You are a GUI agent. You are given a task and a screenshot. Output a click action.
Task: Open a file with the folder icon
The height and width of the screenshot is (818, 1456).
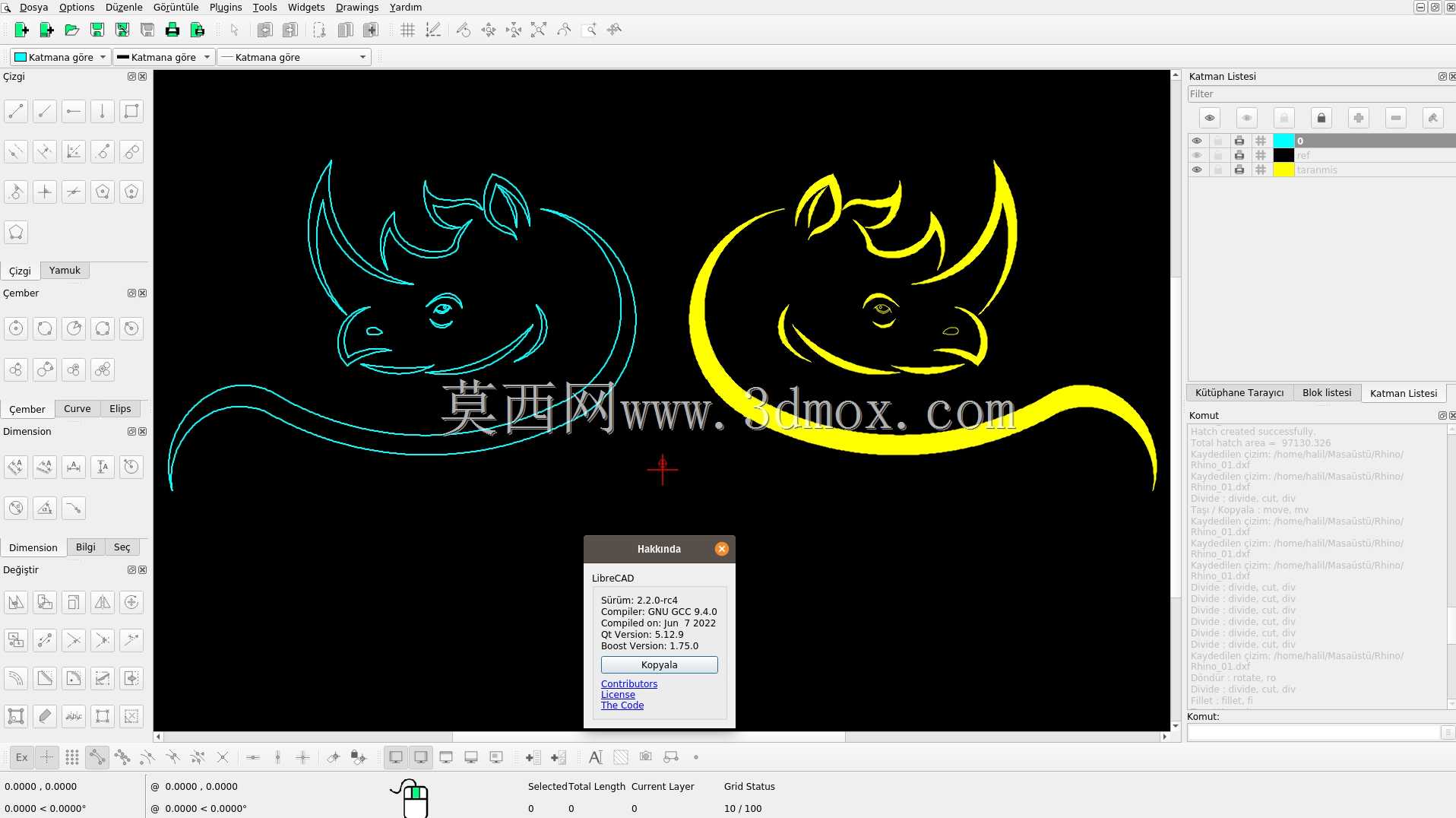coord(71,30)
